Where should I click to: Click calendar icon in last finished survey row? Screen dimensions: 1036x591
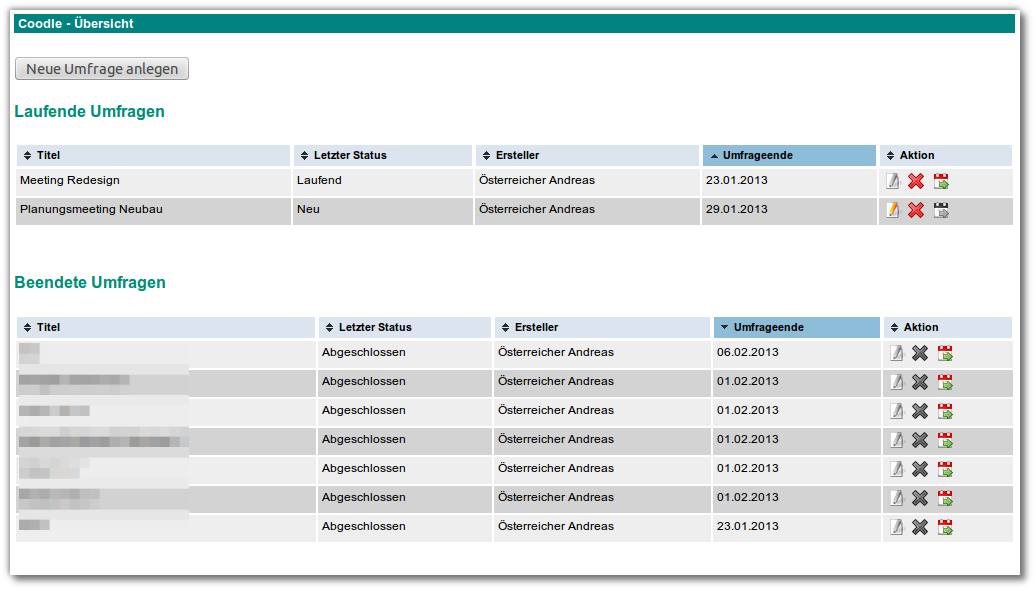(945, 527)
